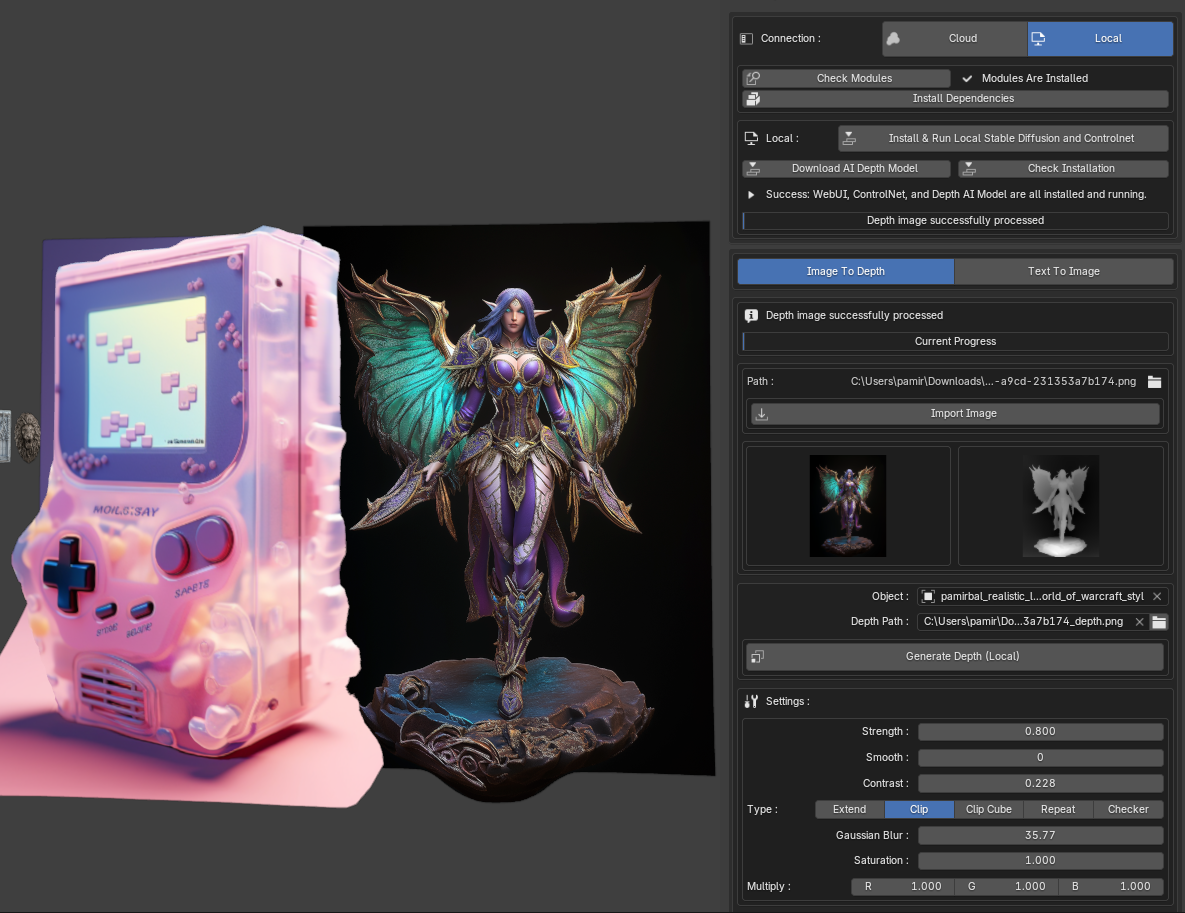Open the file browser for Depth Path
Screen dimensions: 1185x913
point(1158,621)
